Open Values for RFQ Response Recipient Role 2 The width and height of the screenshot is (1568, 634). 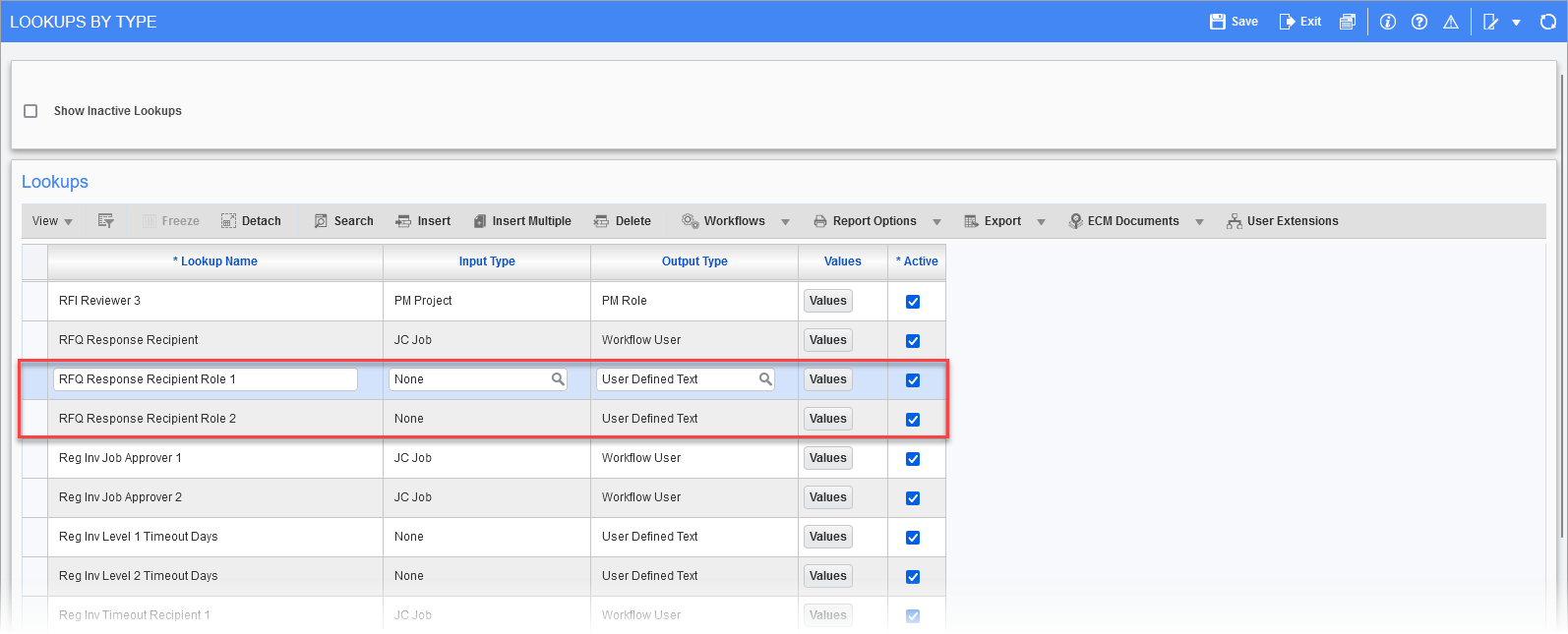pyautogui.click(x=828, y=419)
